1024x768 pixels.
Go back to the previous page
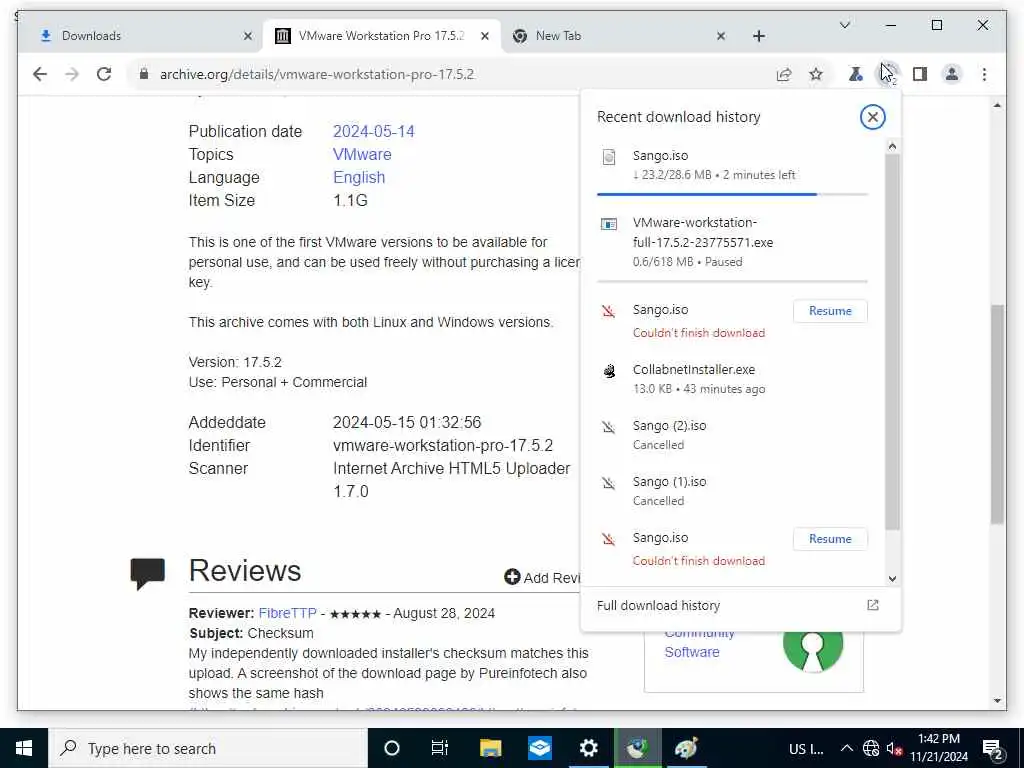[x=40, y=74]
